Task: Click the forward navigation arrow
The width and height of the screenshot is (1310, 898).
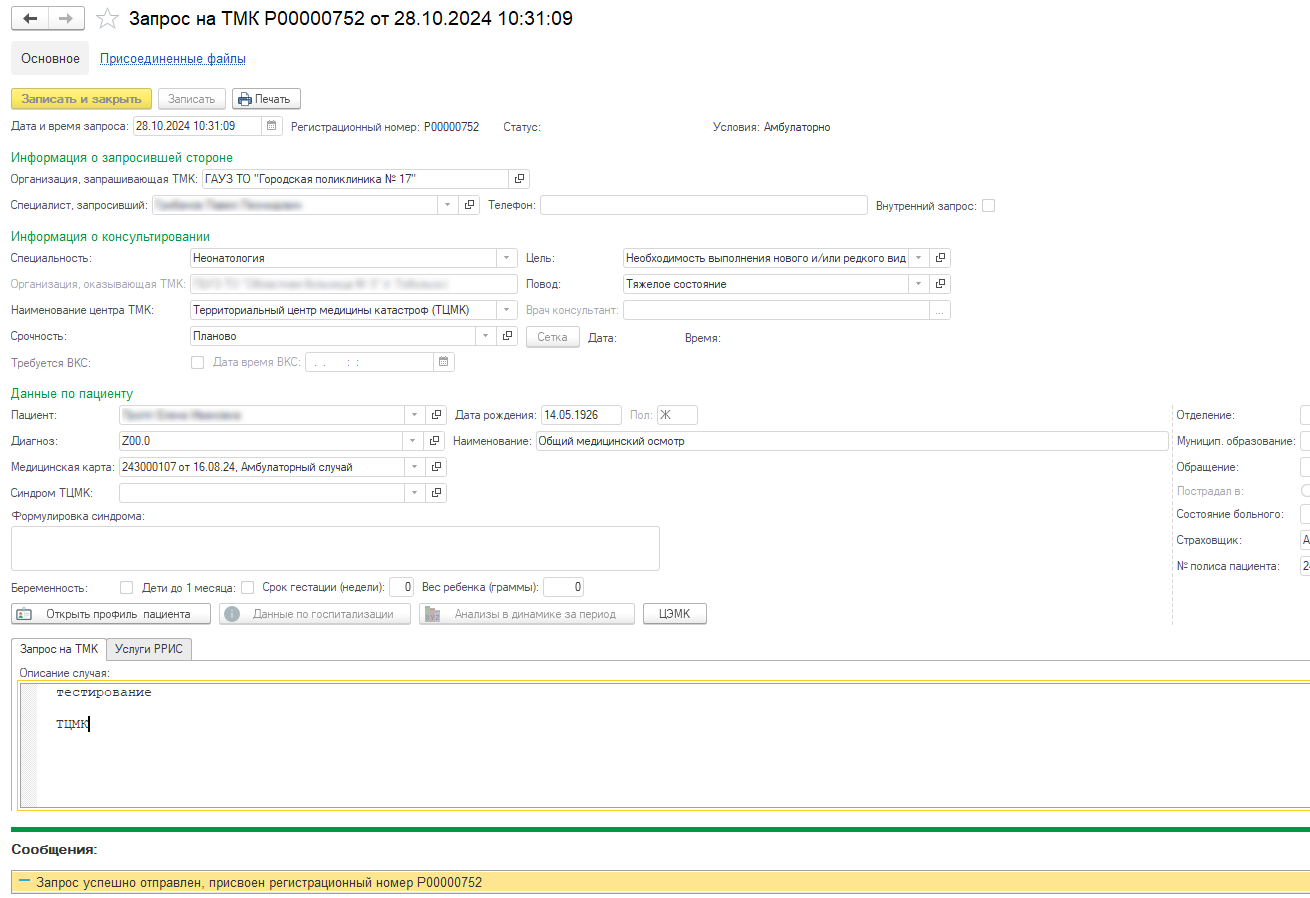Action: coord(65,19)
